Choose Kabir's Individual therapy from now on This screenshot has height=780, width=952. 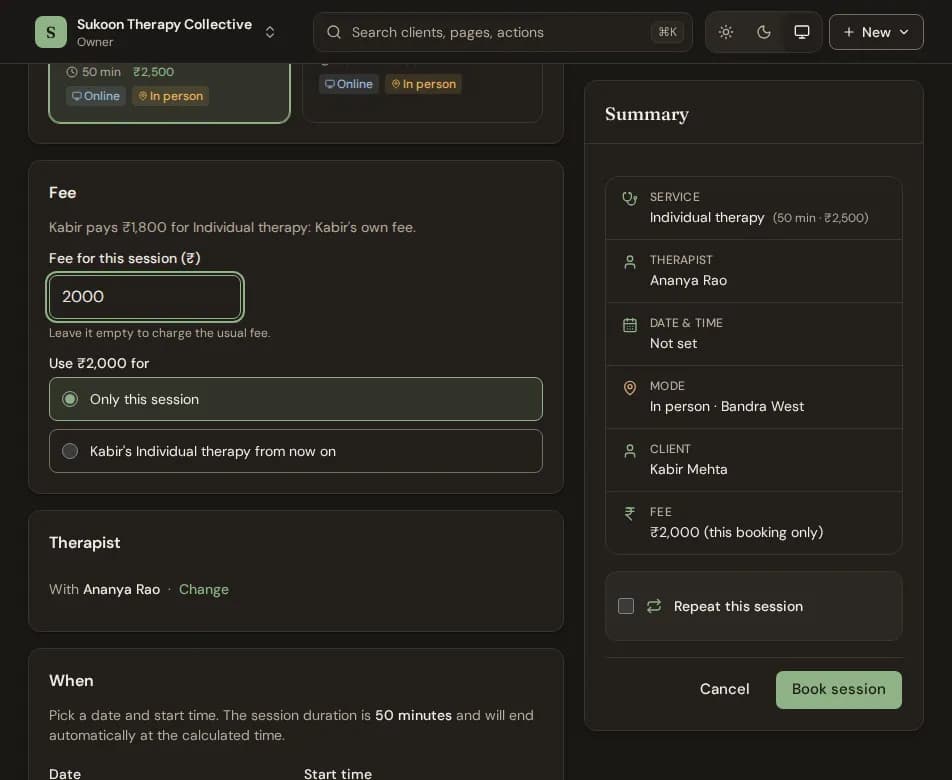pyautogui.click(x=296, y=451)
